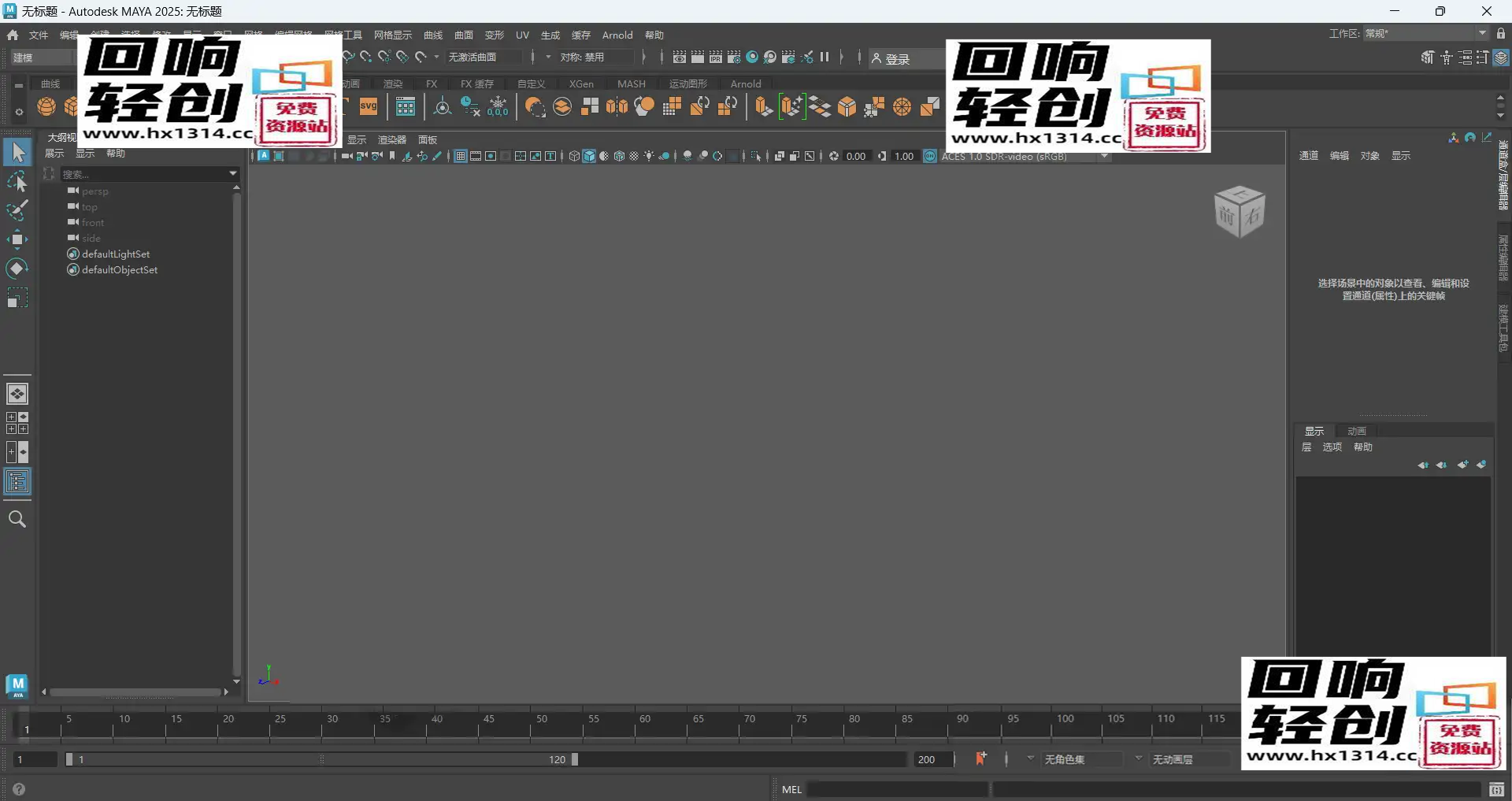Switch to the XGen shelf tab

[581, 83]
